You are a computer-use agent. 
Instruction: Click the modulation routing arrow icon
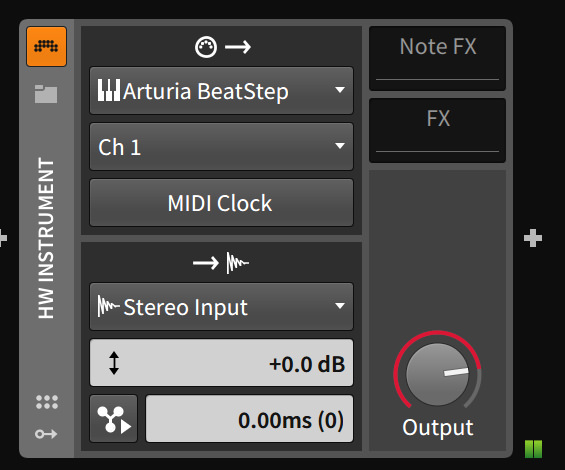point(46,434)
